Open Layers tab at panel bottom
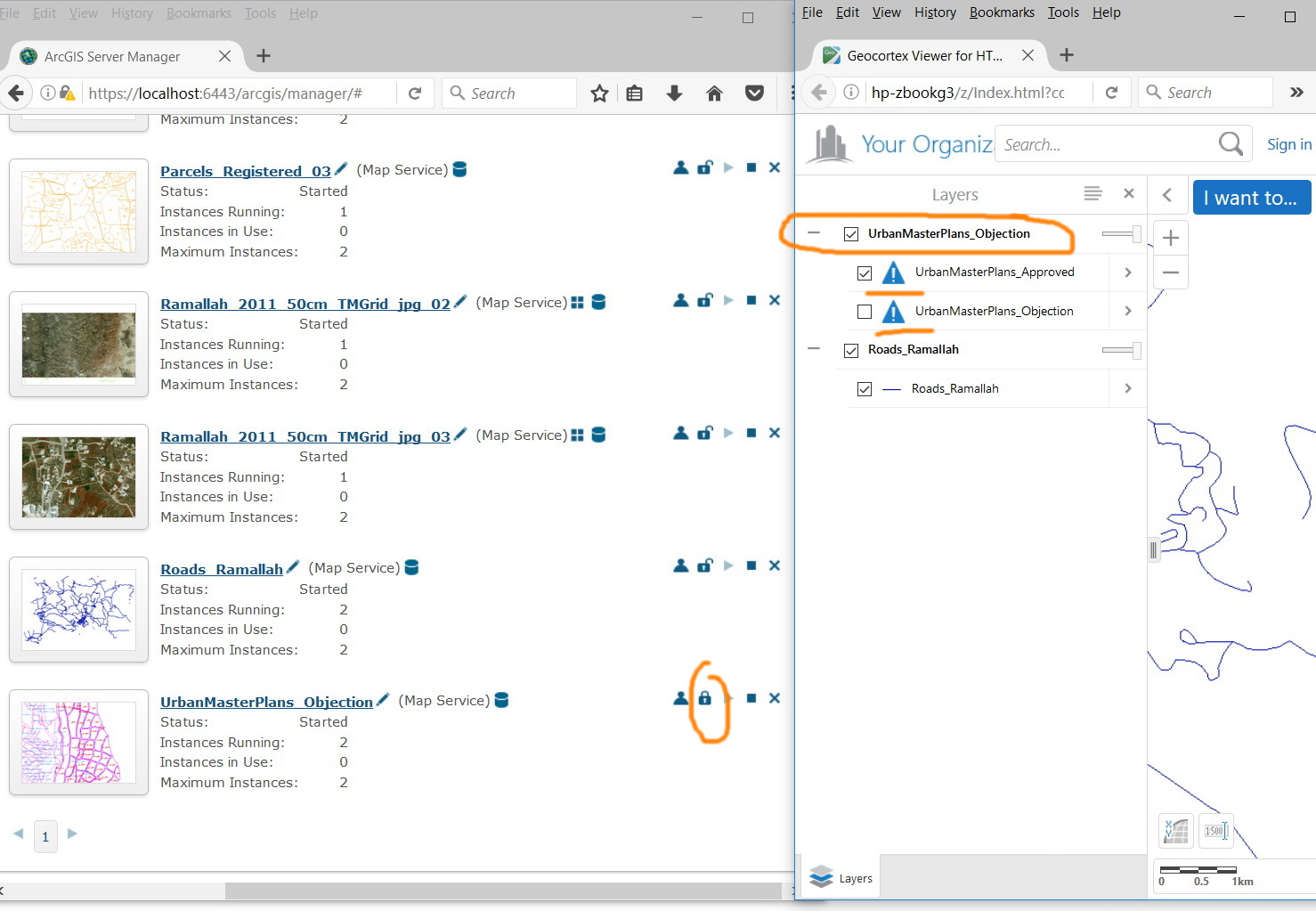The width and height of the screenshot is (1316, 911). pos(841,878)
